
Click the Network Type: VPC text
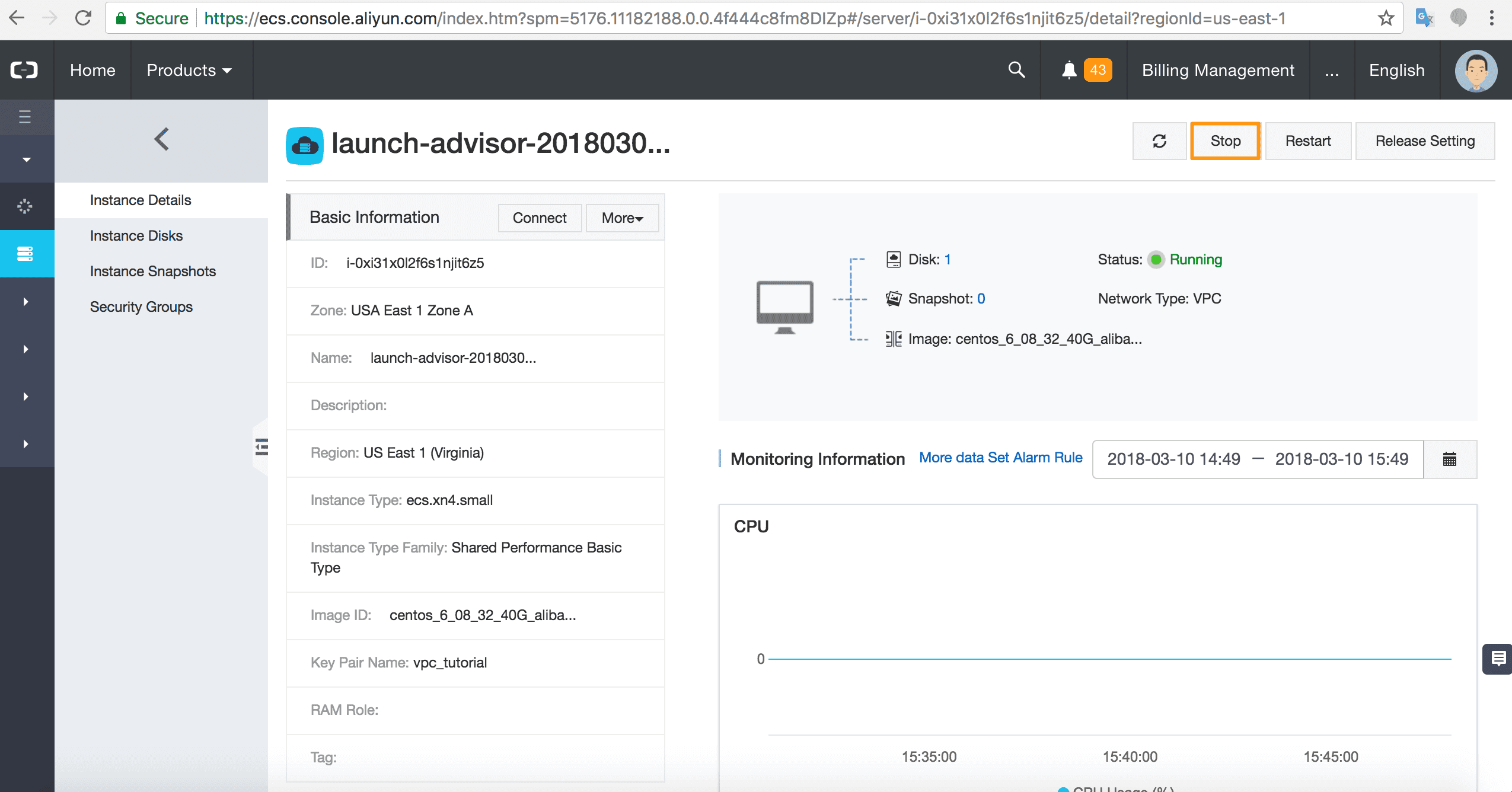(x=1159, y=299)
